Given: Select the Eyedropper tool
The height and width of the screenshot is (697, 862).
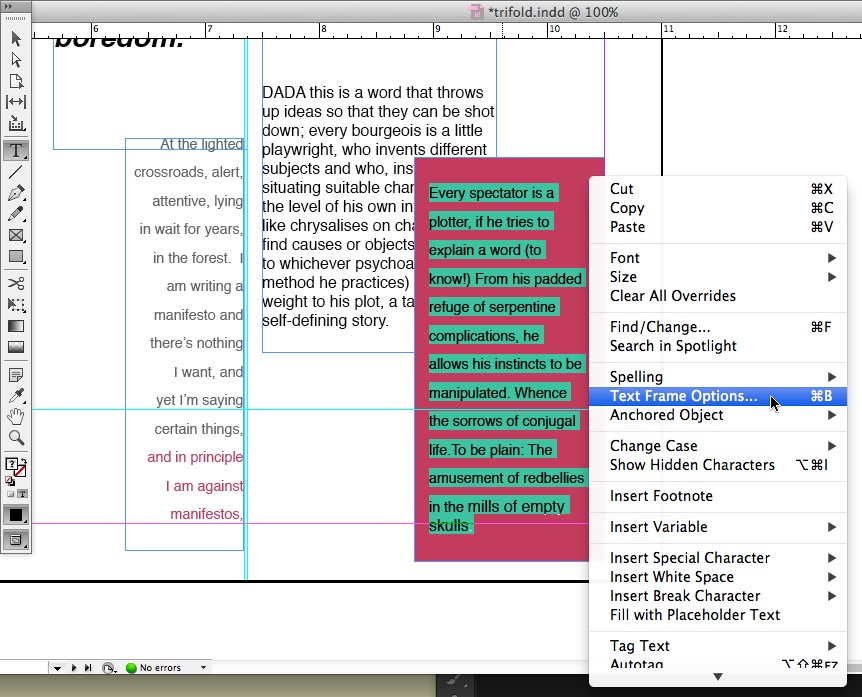Looking at the screenshot, I should point(16,396).
